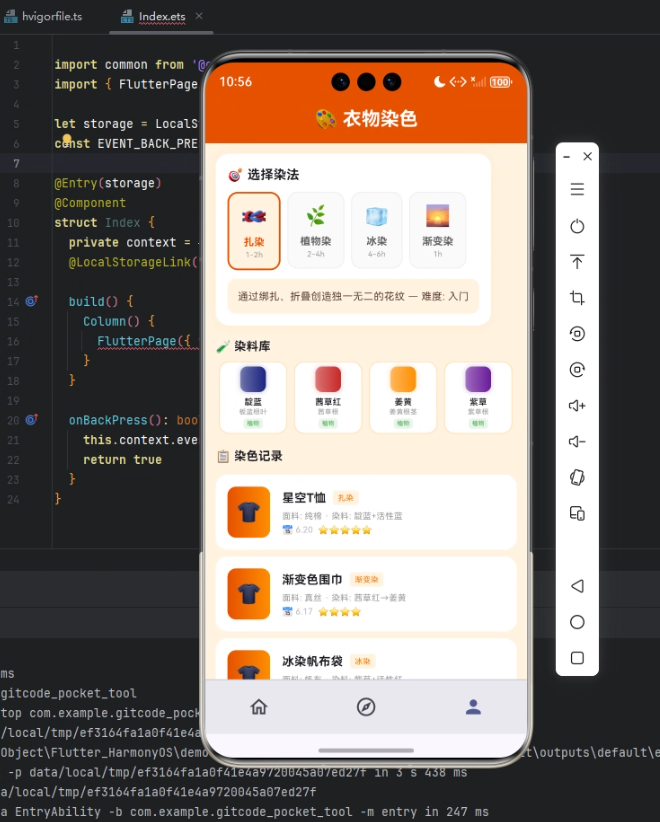The width and height of the screenshot is (660, 822).
Task: Open the 冰染帆布袋 dyeing record
Action: click(366, 659)
